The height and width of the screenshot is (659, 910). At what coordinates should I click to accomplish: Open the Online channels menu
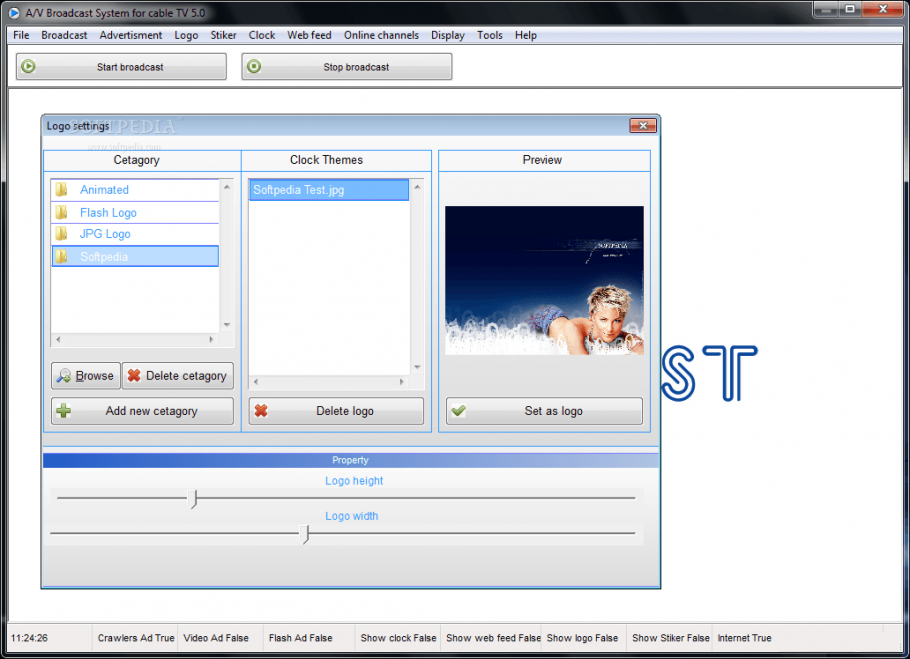[381, 35]
